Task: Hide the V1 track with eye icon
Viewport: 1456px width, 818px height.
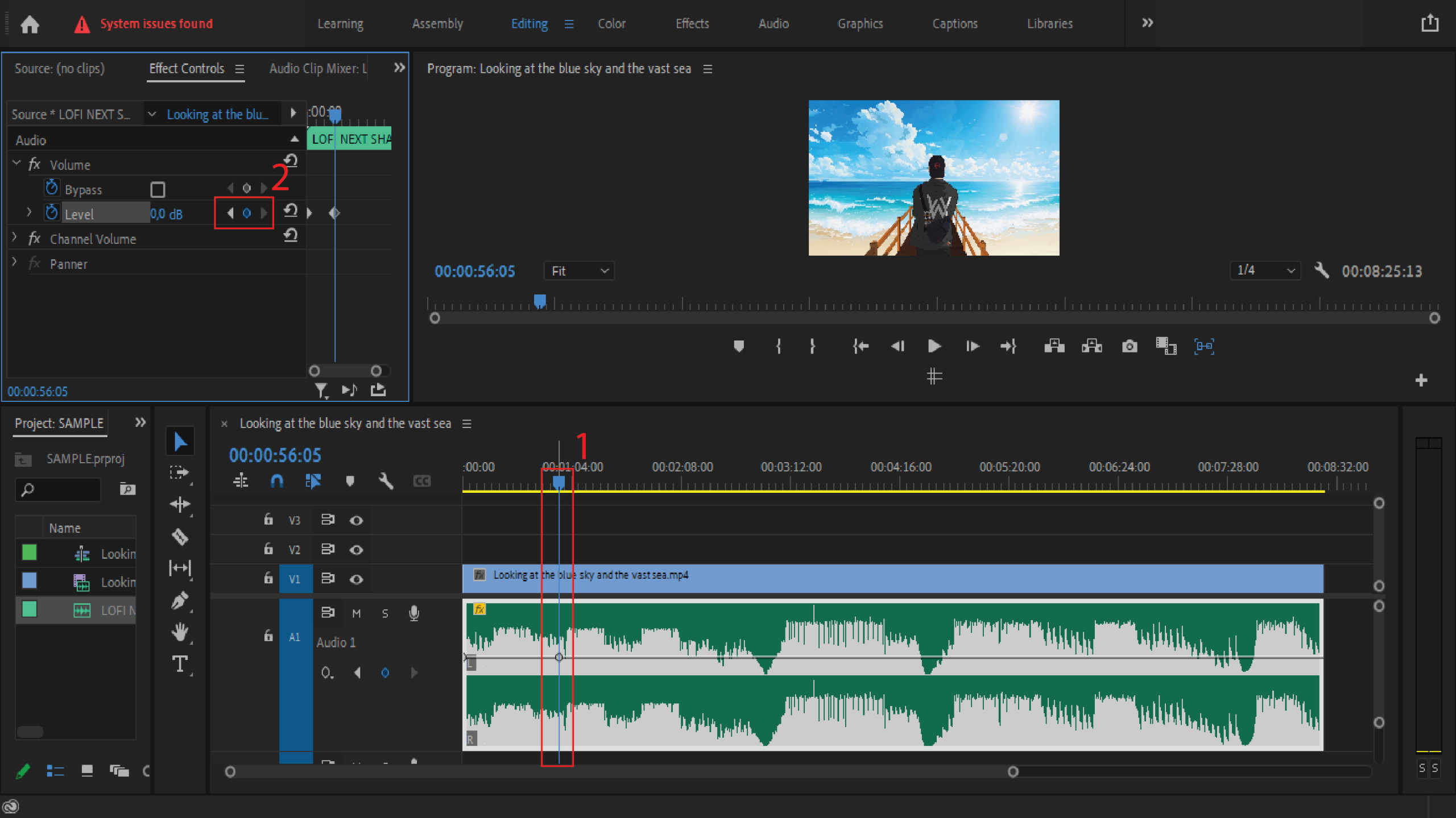Action: 356,579
